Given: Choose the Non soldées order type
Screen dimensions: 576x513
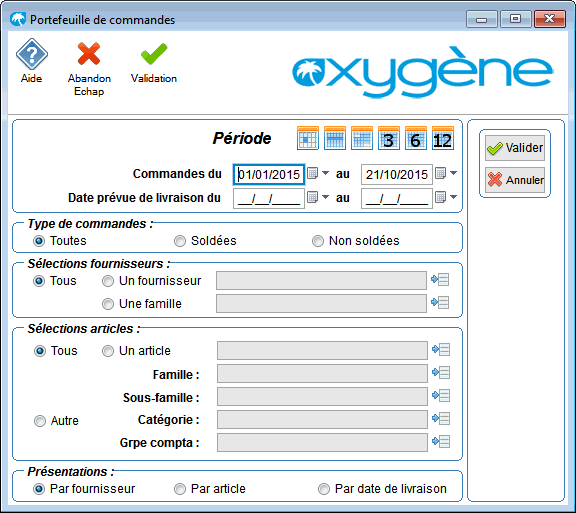Looking at the screenshot, I should pyautogui.click(x=318, y=241).
